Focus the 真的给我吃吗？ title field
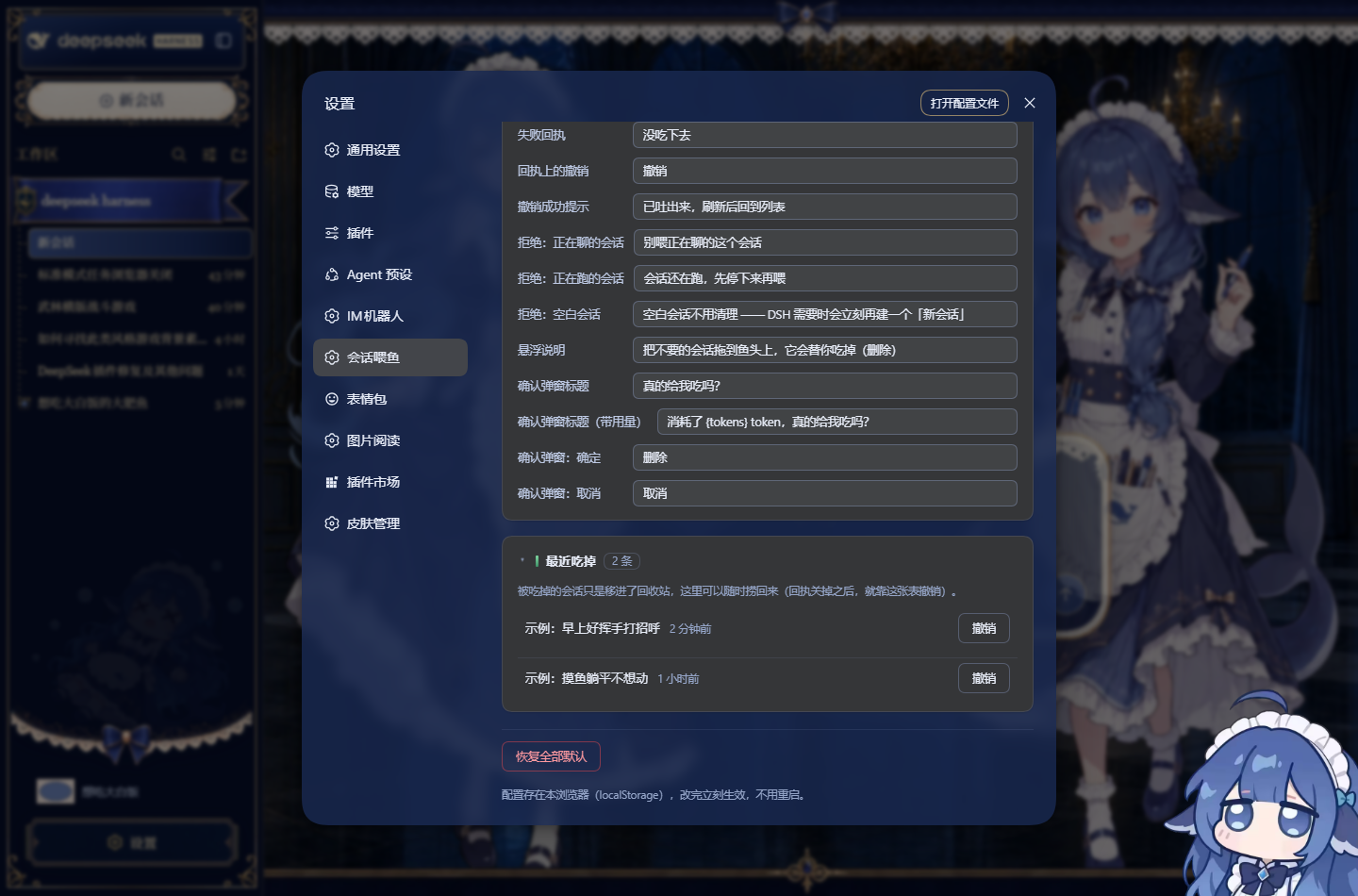1358x896 pixels. [x=825, y=386]
